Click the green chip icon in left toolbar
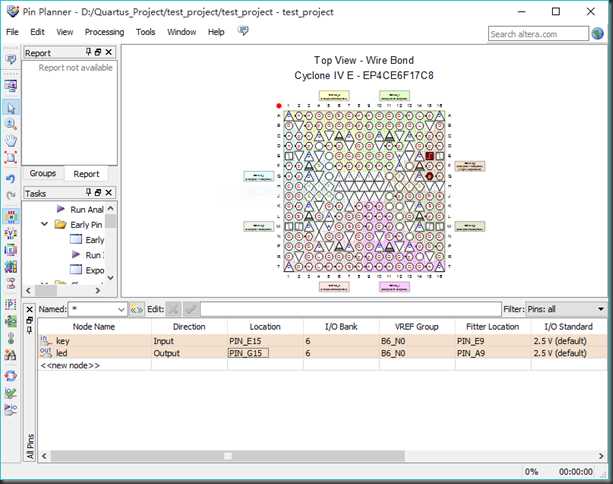Image resolution: width=613 pixels, height=484 pixels. pos(11,321)
